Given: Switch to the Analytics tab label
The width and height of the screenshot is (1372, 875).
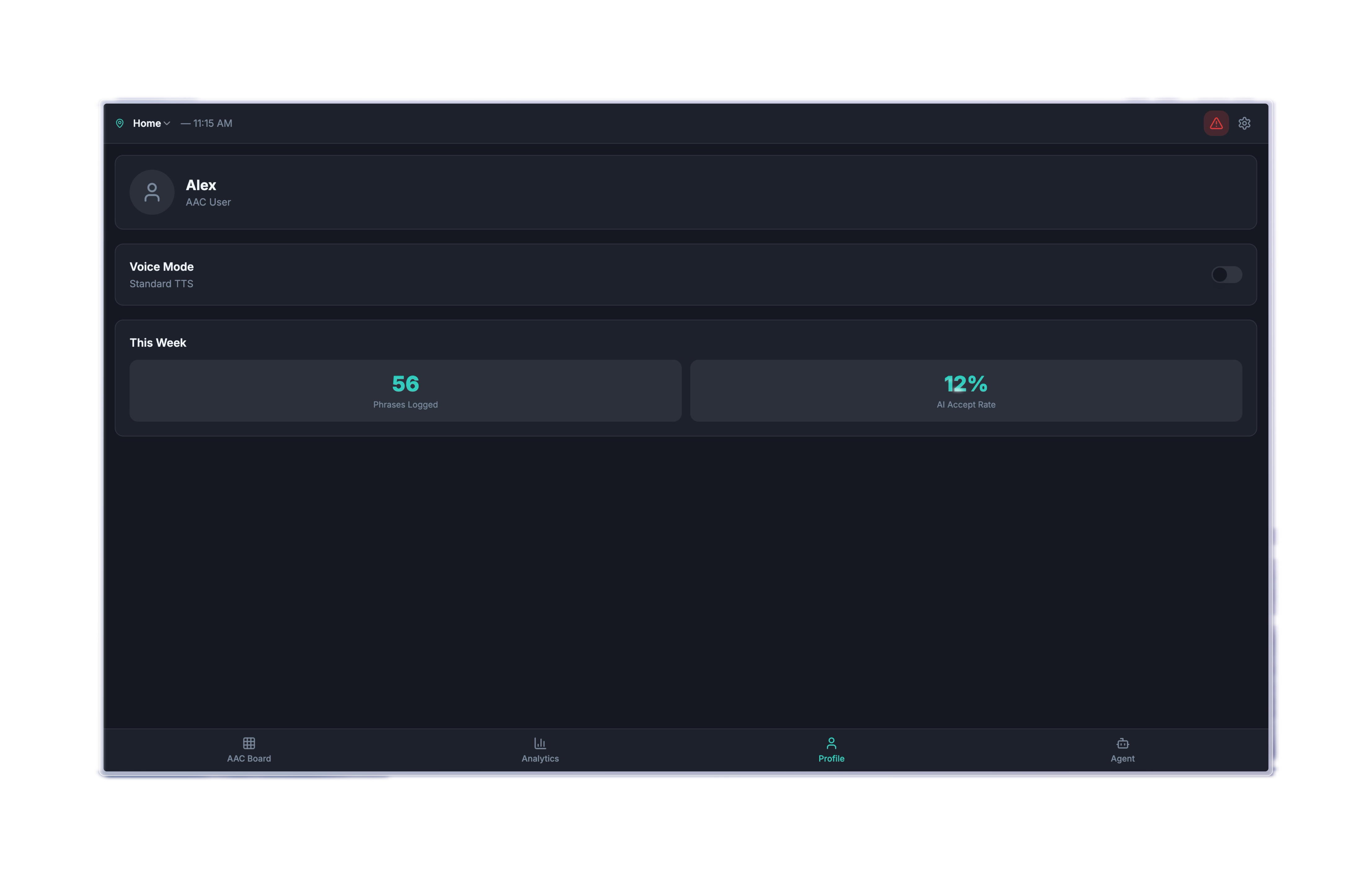Looking at the screenshot, I should (x=540, y=759).
